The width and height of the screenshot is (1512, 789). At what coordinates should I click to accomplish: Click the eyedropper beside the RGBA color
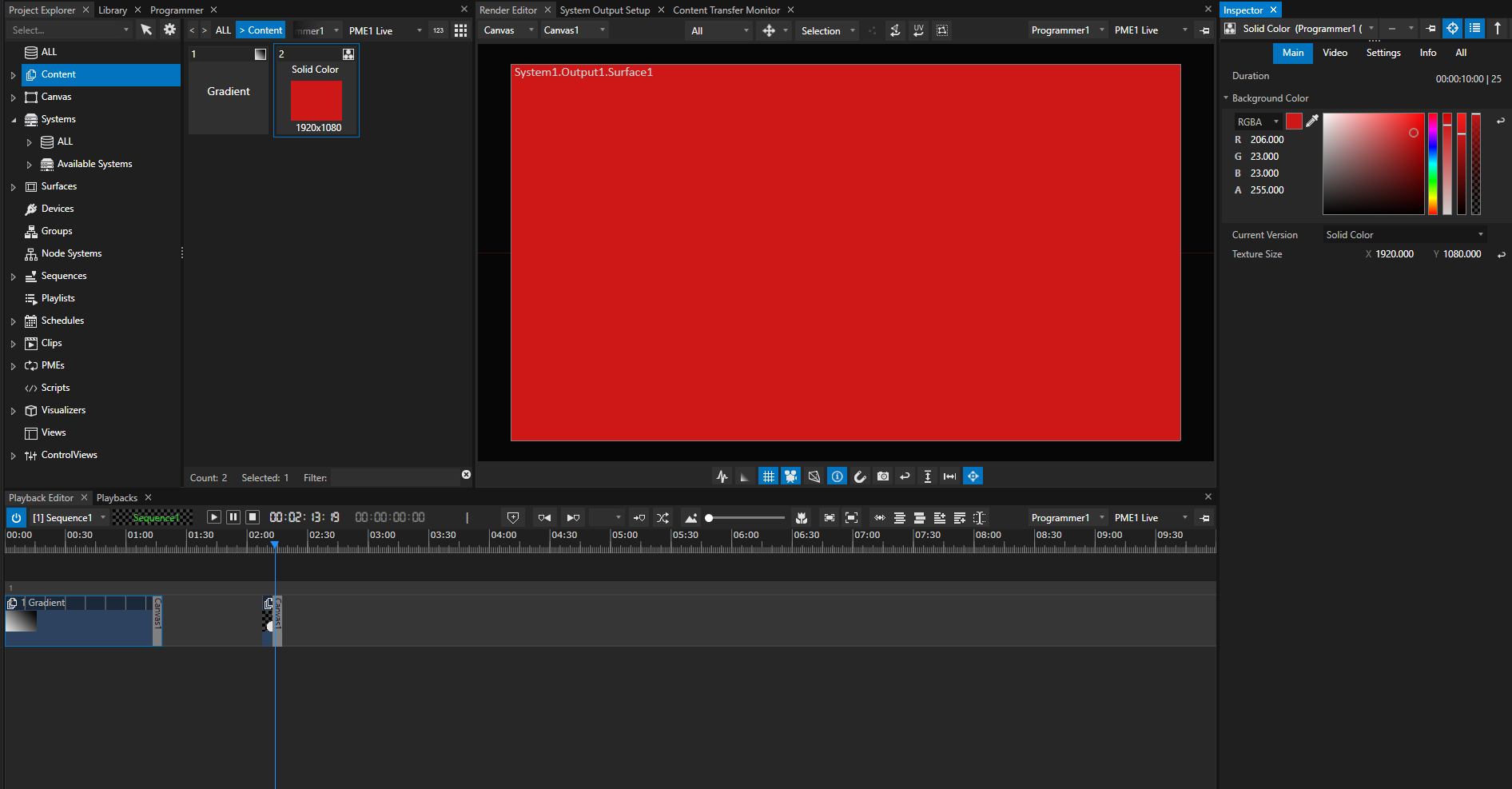tap(1313, 121)
